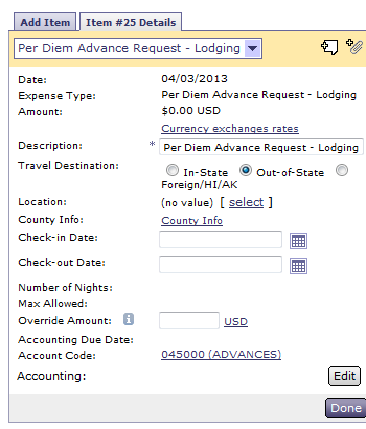
Task: Expand the expense type dropdown arrow
Action: (252, 48)
